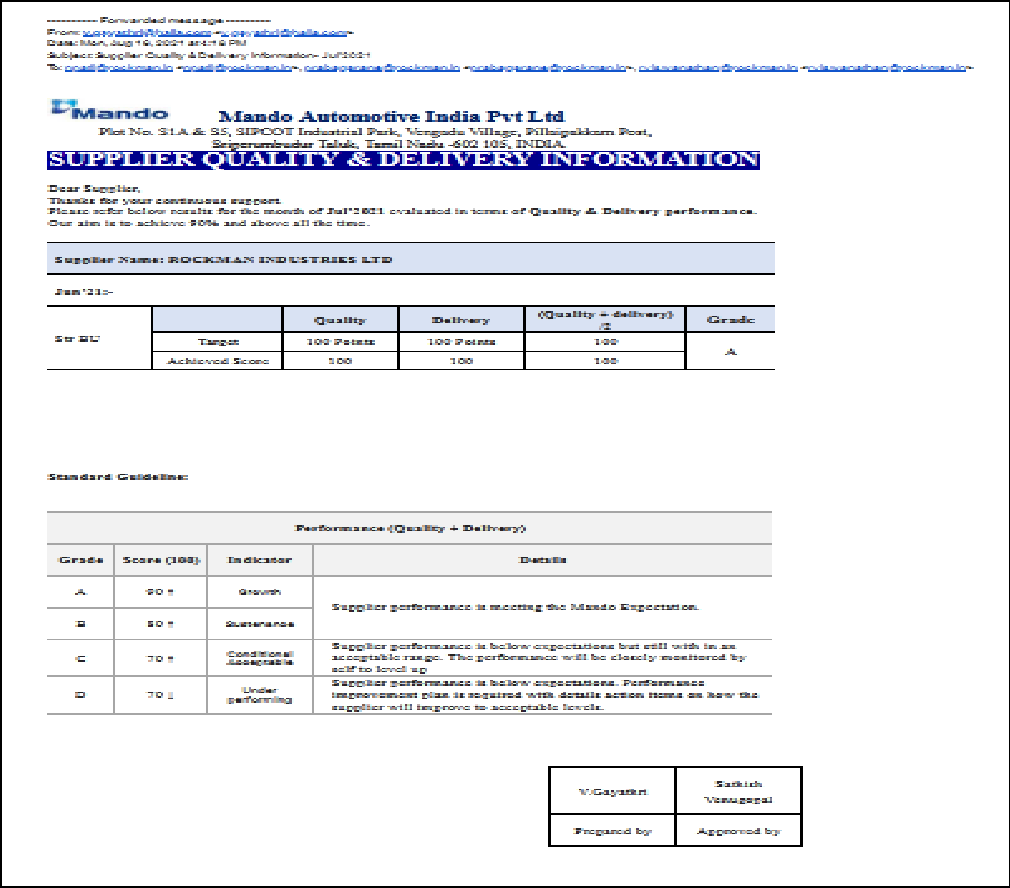Select 'Dear Supplier,' greeting
The image size is (1010, 888).
93,189
